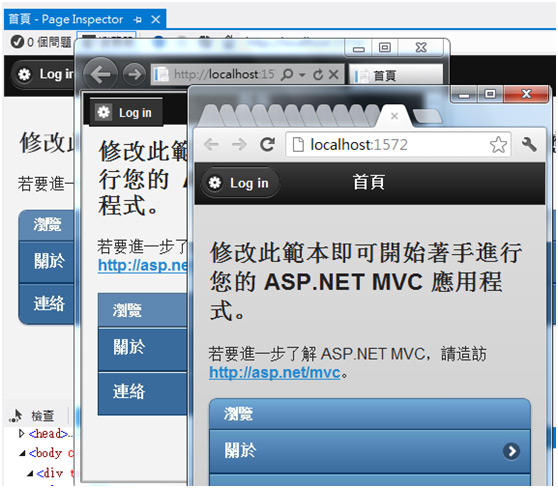
Task: Minimize the Chrome window
Action: [464, 94]
